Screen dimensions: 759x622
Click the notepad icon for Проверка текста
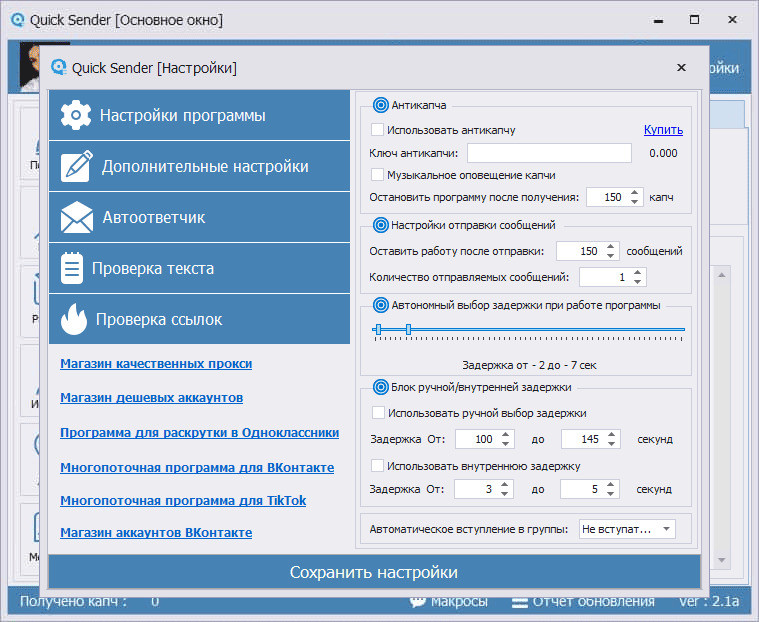(72, 269)
